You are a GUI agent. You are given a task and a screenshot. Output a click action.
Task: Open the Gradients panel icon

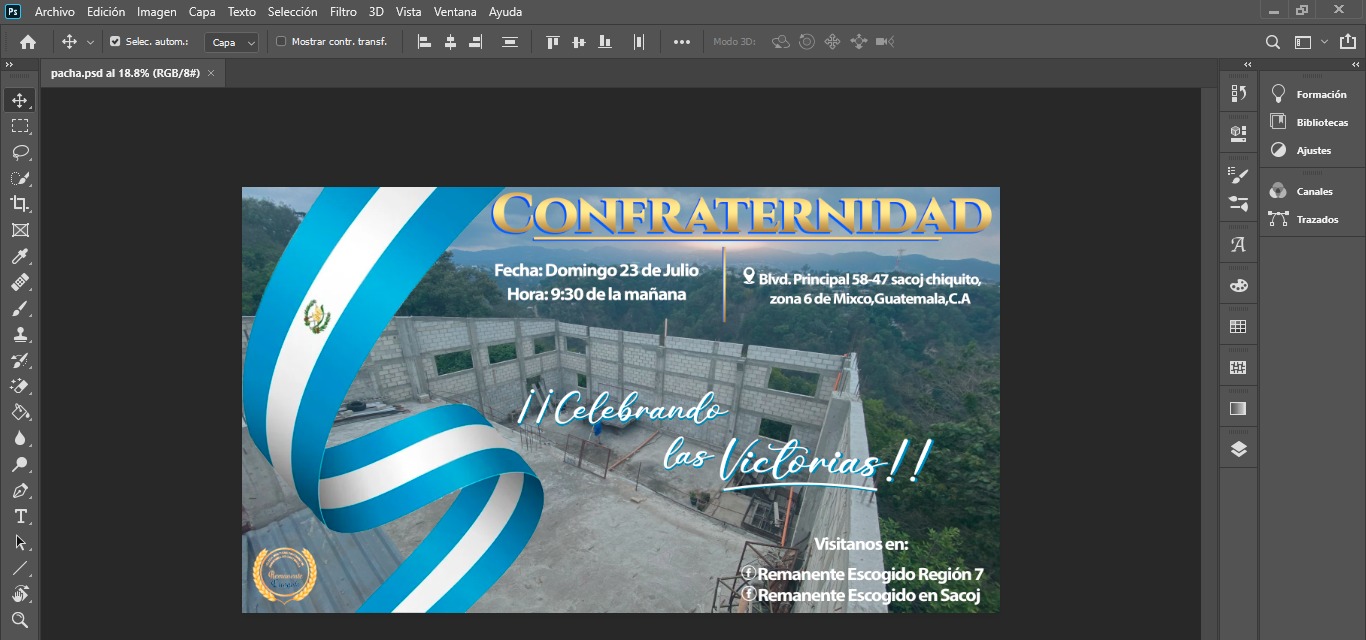1238,408
